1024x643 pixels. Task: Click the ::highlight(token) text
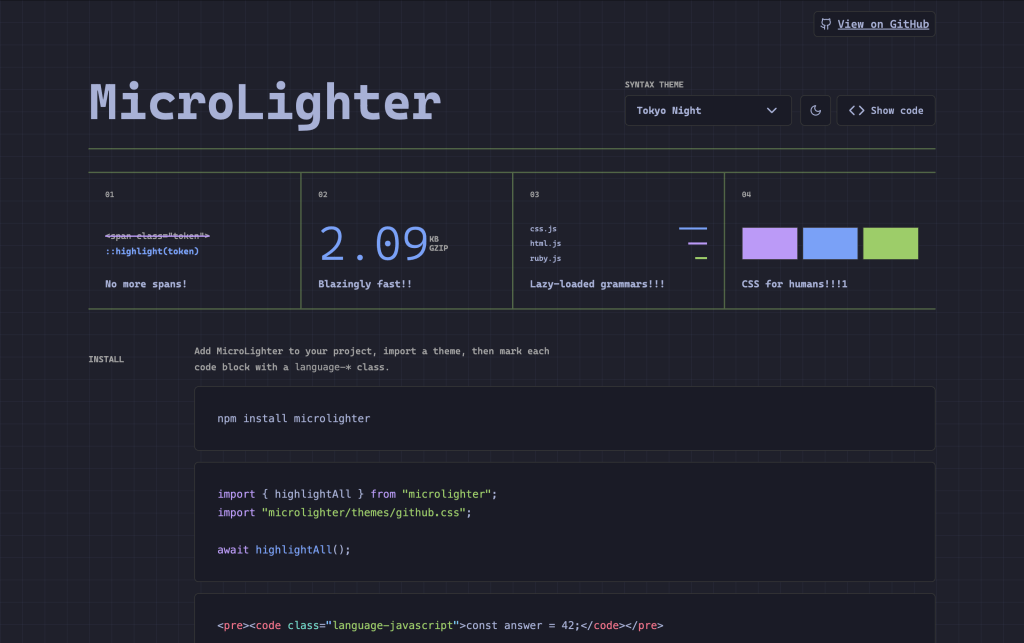pyautogui.click(x=152, y=251)
